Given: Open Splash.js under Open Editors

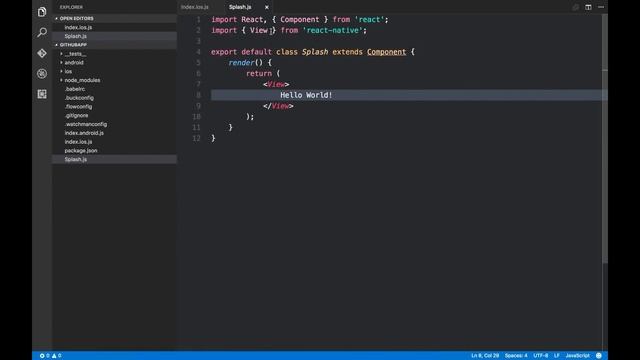Looking at the screenshot, I should point(76,36).
